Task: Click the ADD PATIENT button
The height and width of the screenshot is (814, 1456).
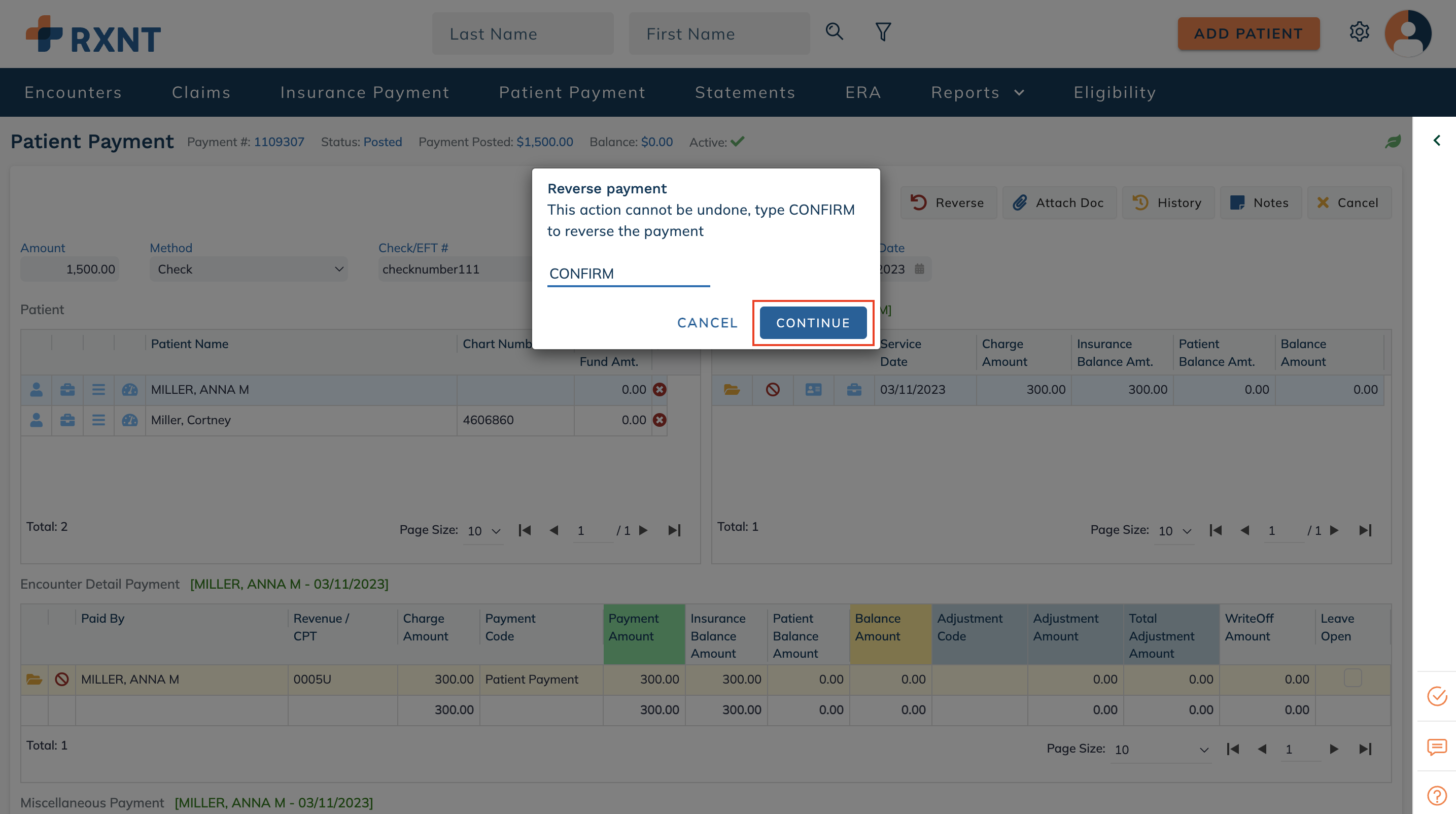Action: coord(1249,33)
